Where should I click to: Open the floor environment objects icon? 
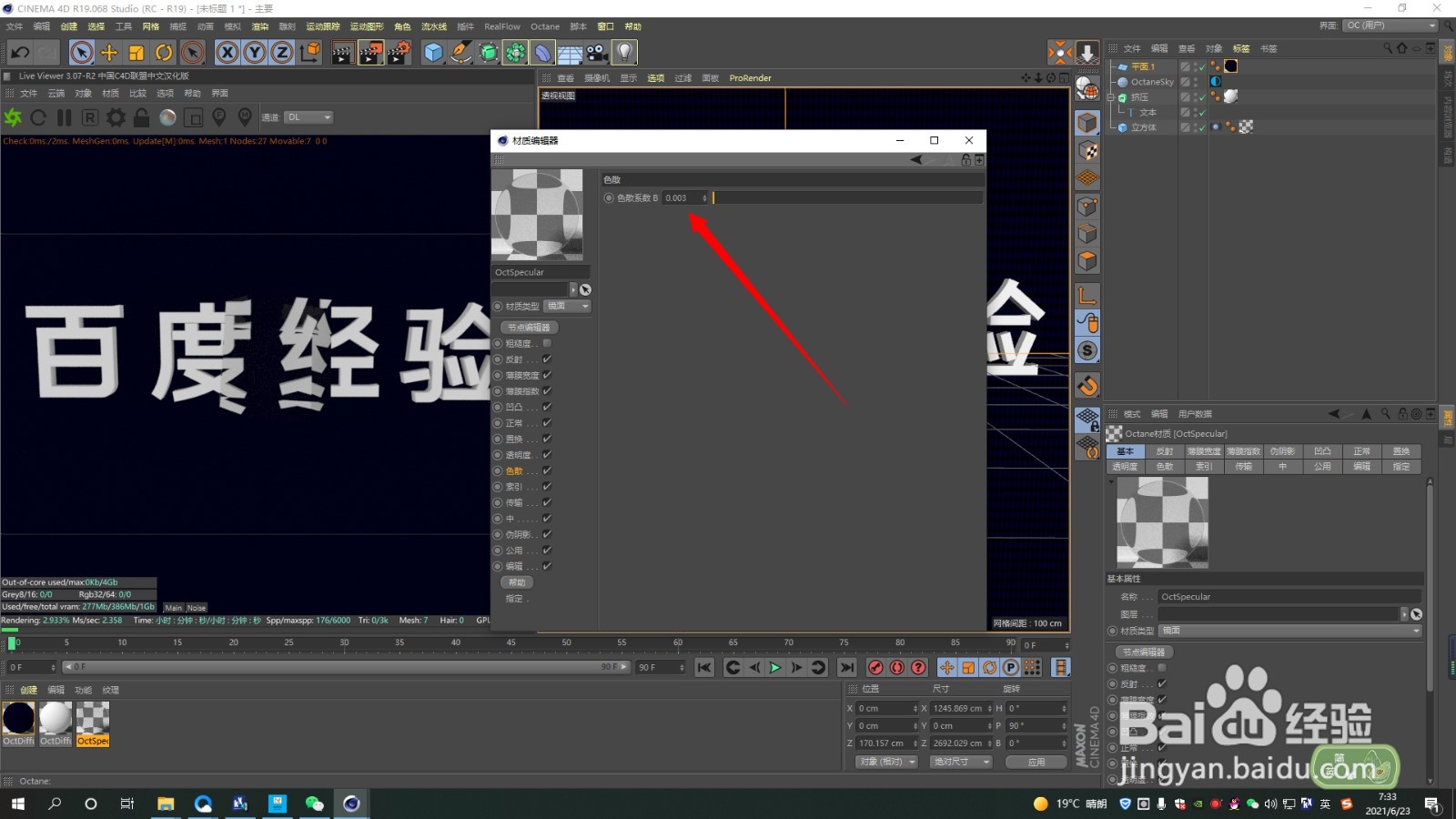pyautogui.click(x=570, y=53)
